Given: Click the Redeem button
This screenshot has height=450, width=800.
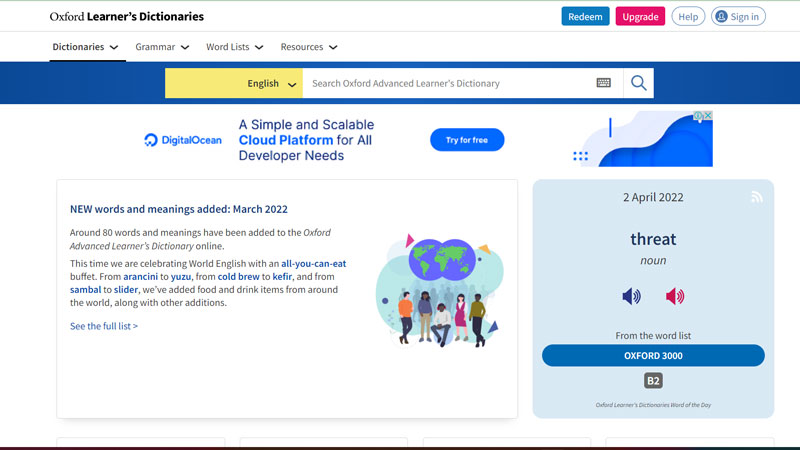Looking at the screenshot, I should coord(585,16).
